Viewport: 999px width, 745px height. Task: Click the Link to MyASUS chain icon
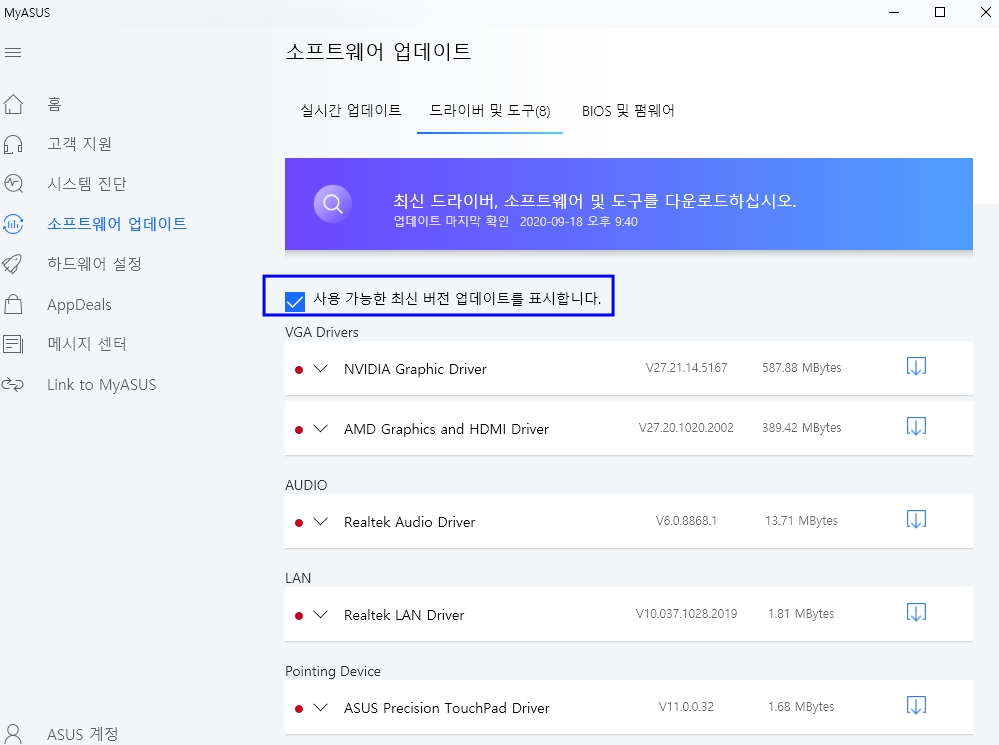point(13,384)
